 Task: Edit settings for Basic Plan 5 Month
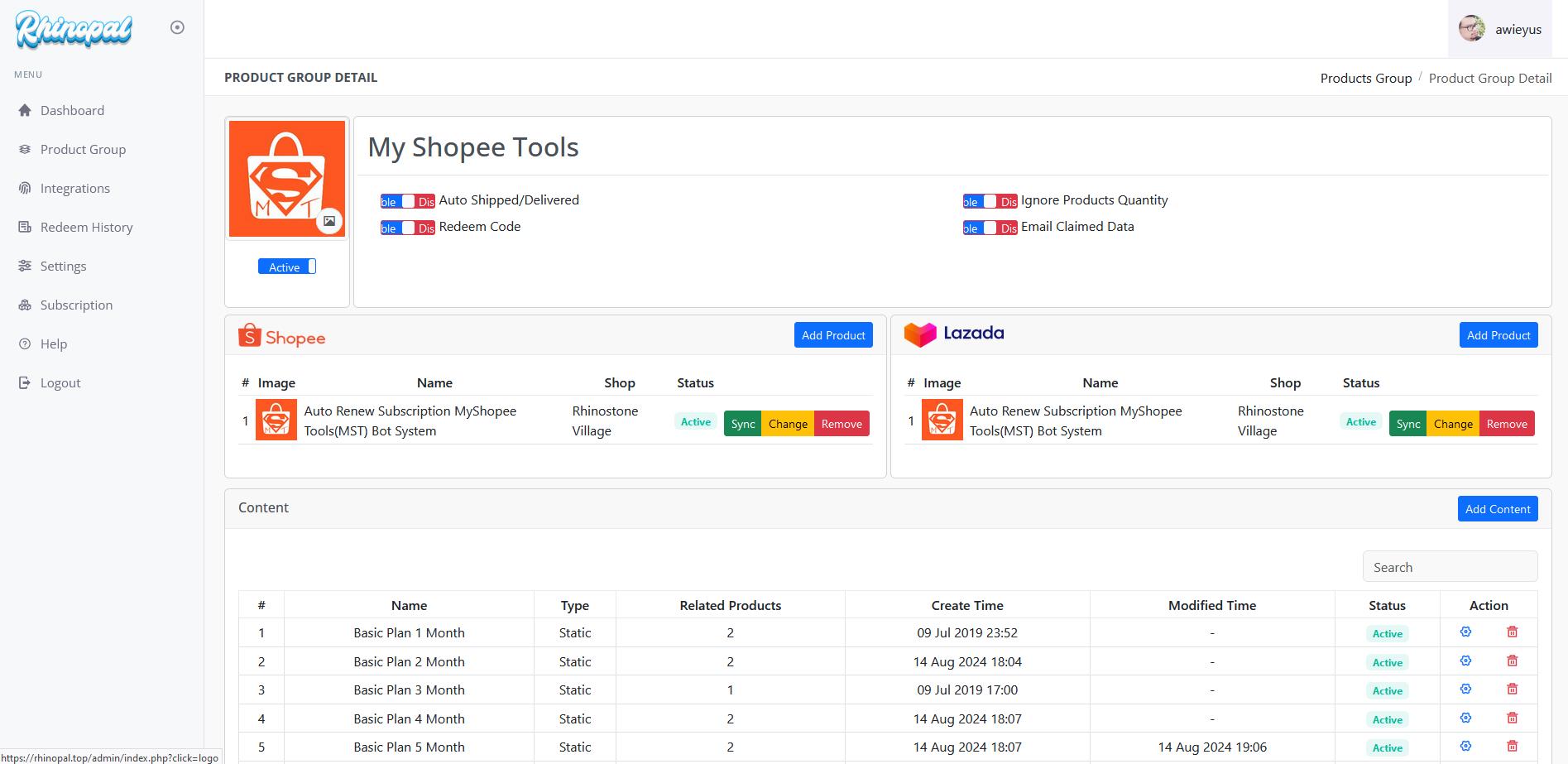click(x=1465, y=746)
